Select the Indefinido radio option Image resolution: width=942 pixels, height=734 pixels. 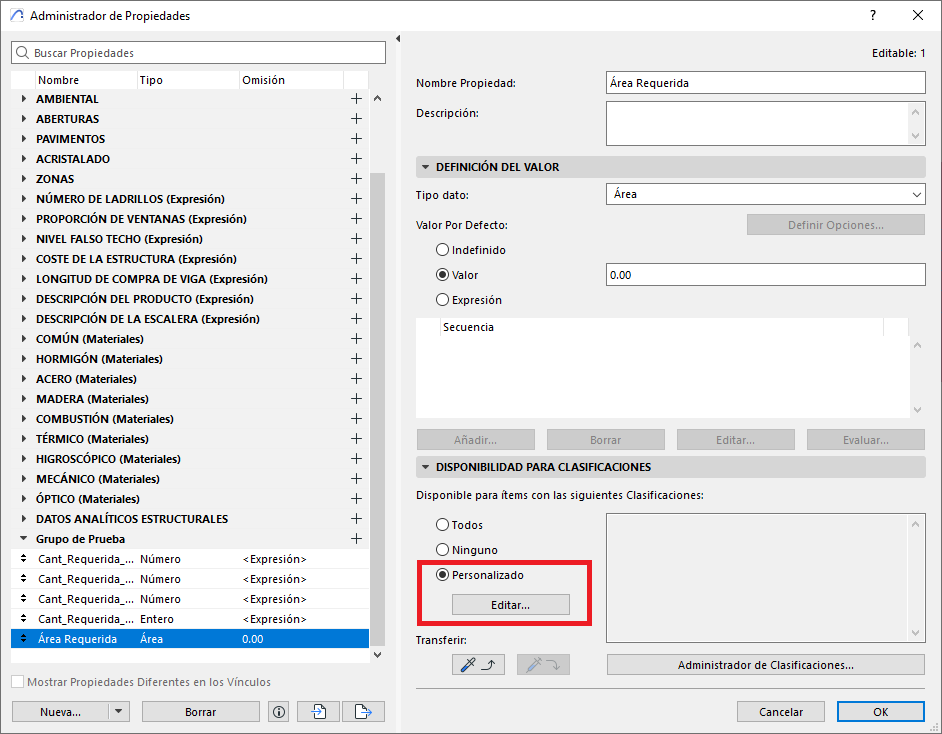443,250
